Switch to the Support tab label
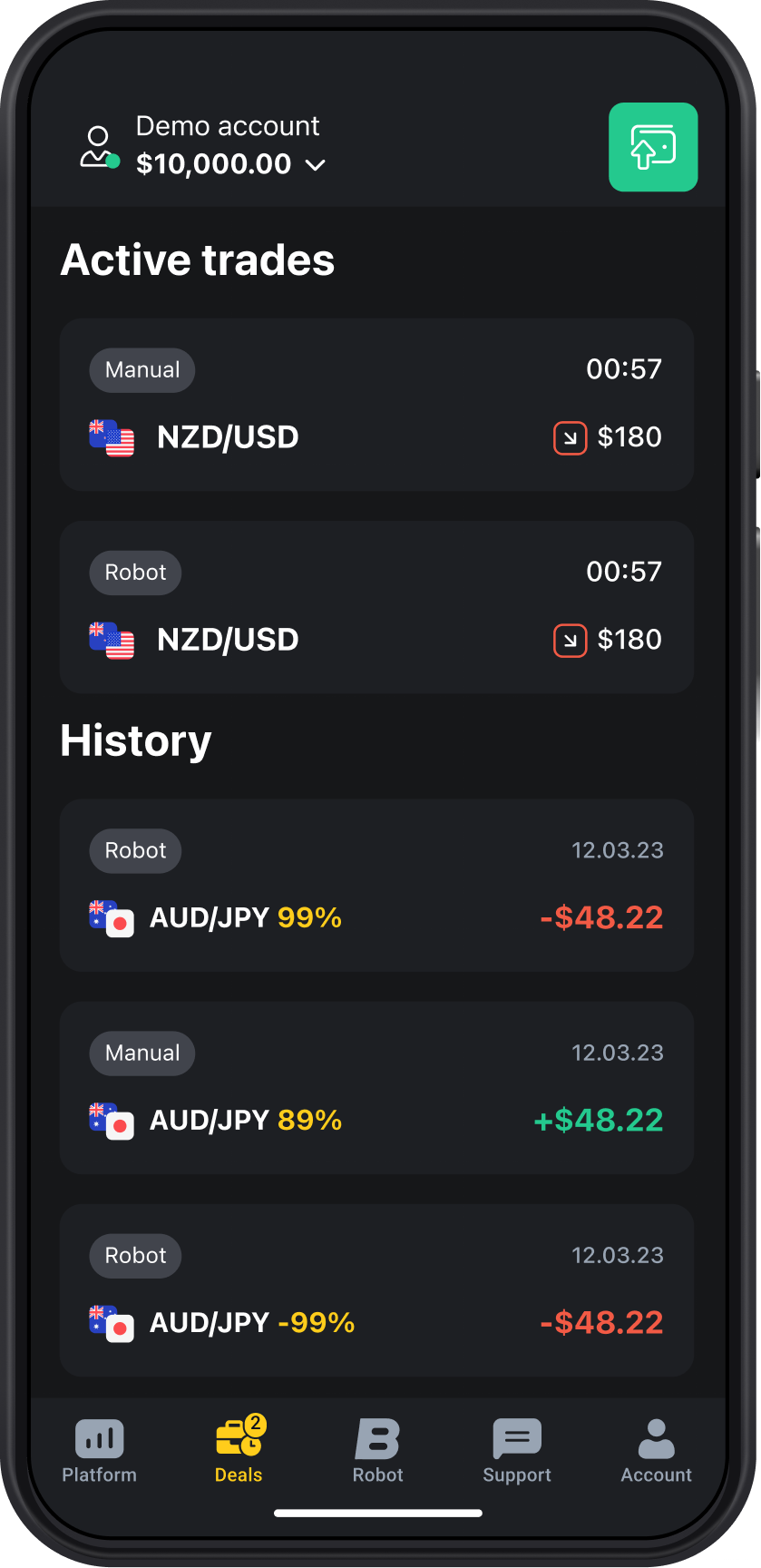The height and width of the screenshot is (1568, 761). click(517, 1475)
